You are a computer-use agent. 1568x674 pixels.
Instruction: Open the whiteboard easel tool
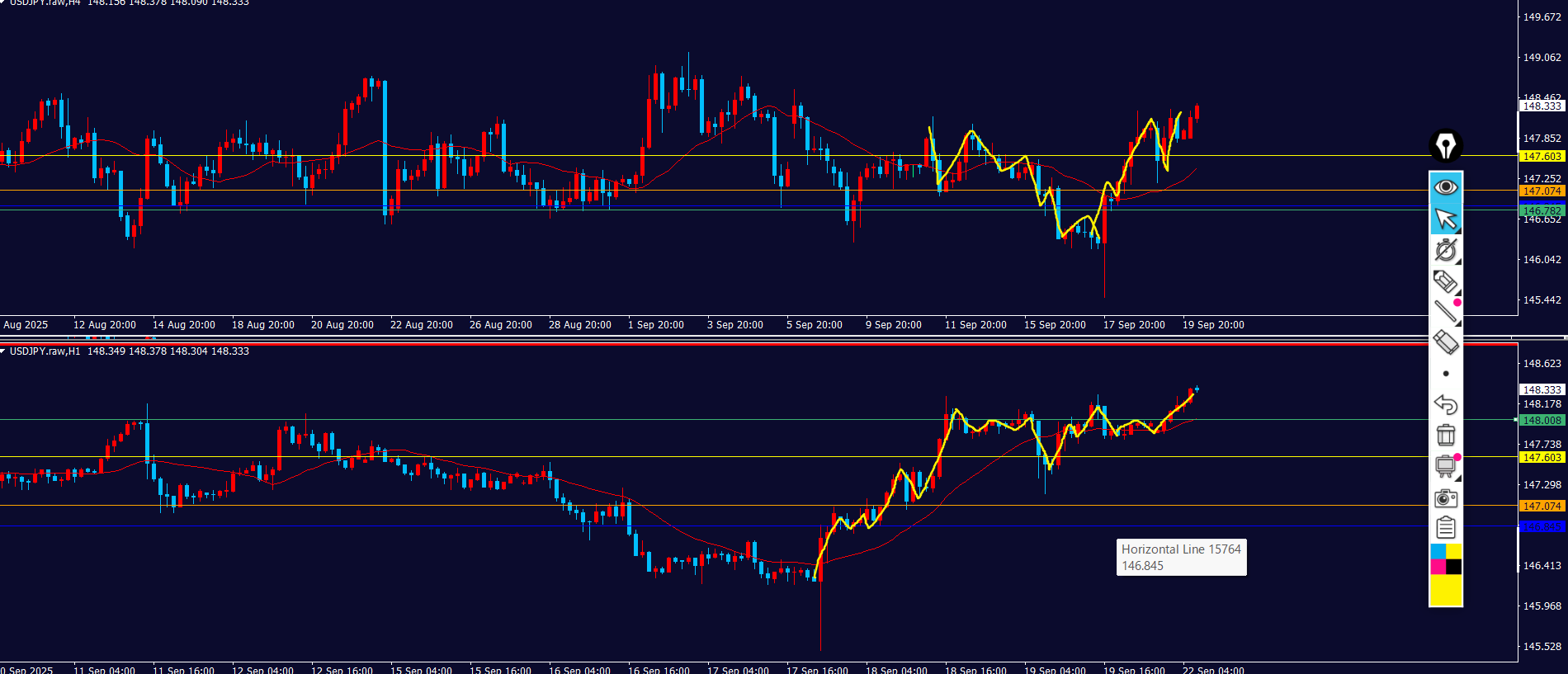[1445, 466]
